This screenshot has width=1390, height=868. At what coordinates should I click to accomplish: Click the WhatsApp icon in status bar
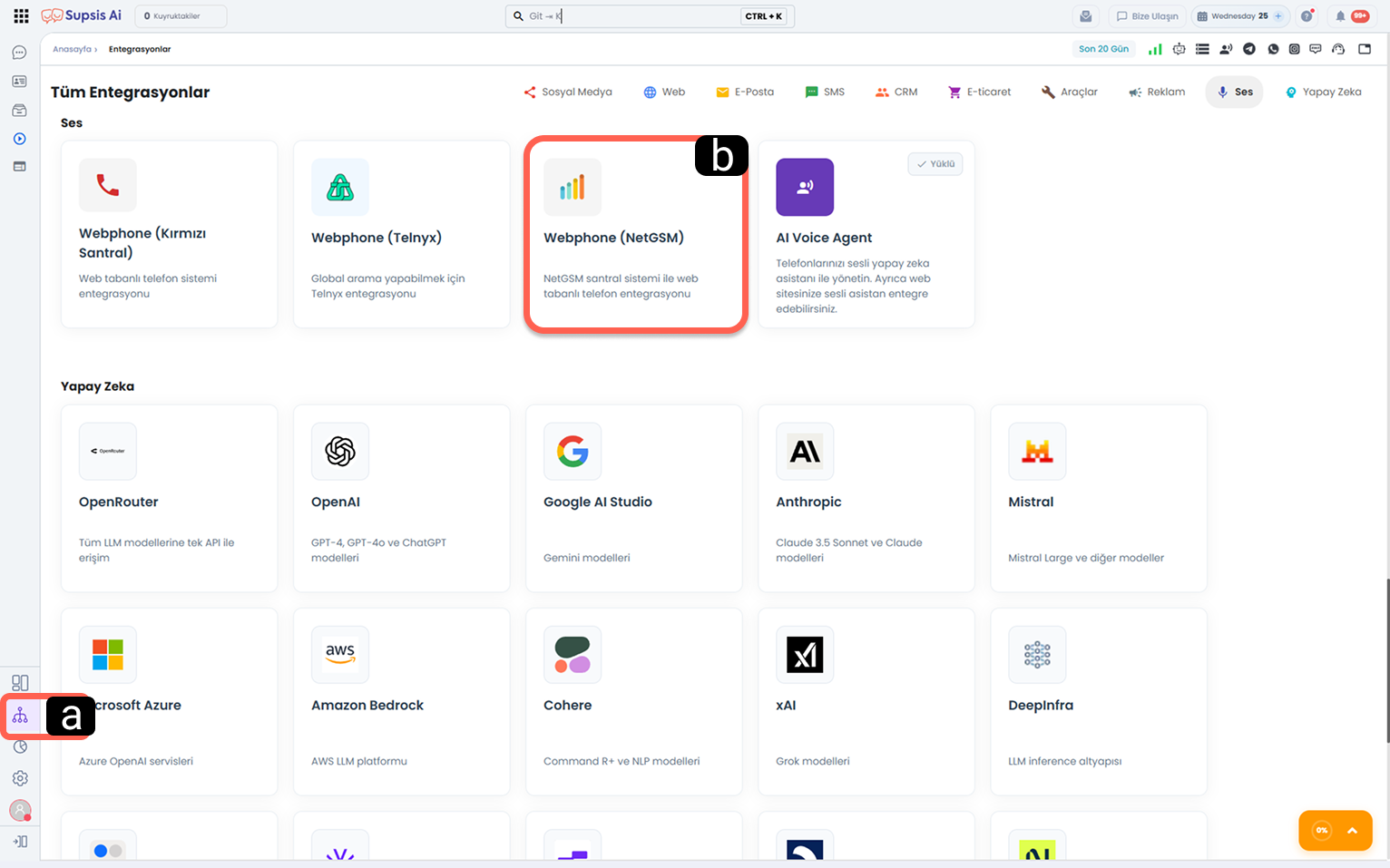click(1273, 49)
